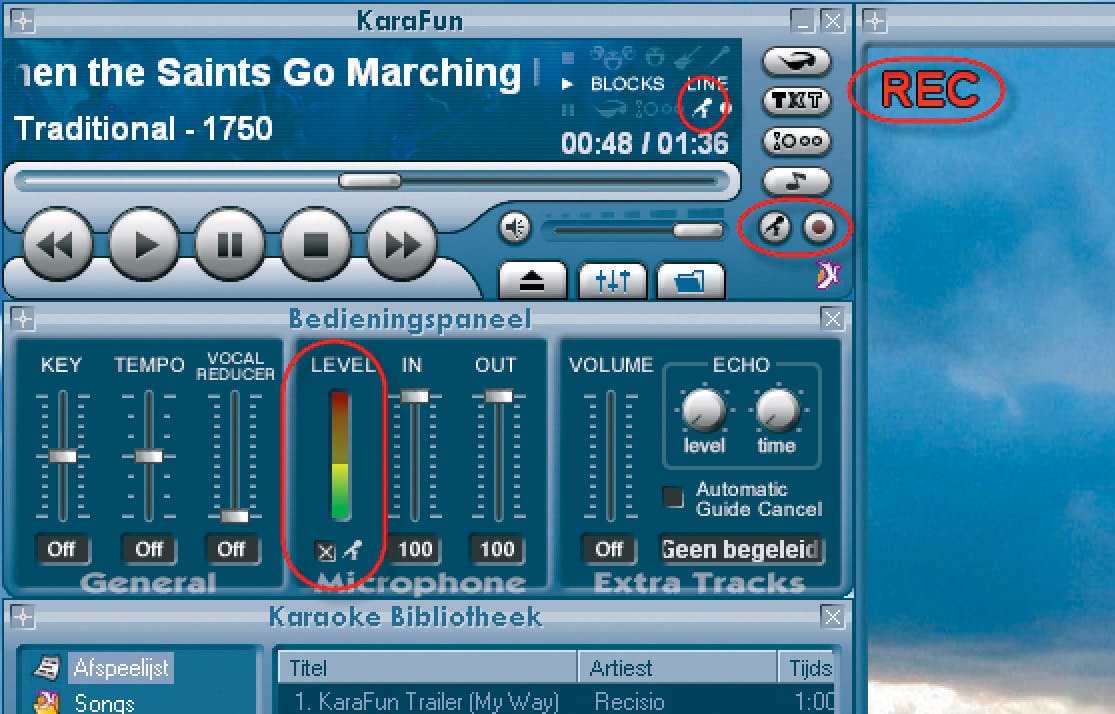Click the KaraFun logo icon
Image resolution: width=1115 pixels, height=714 pixels.
[x=828, y=275]
